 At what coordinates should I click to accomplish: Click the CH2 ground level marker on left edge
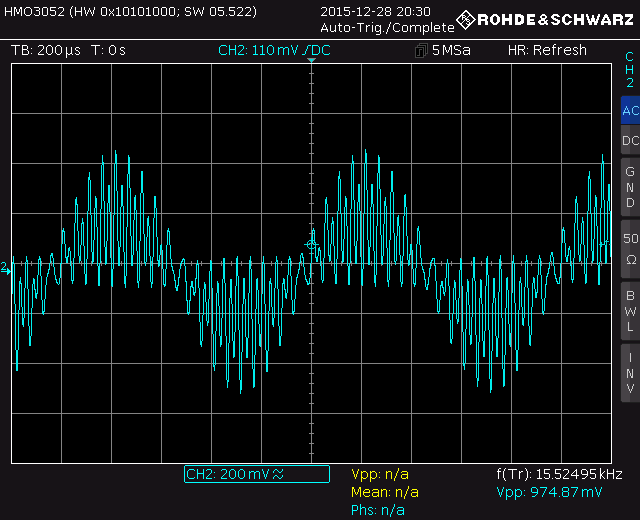pyautogui.click(x=6, y=268)
